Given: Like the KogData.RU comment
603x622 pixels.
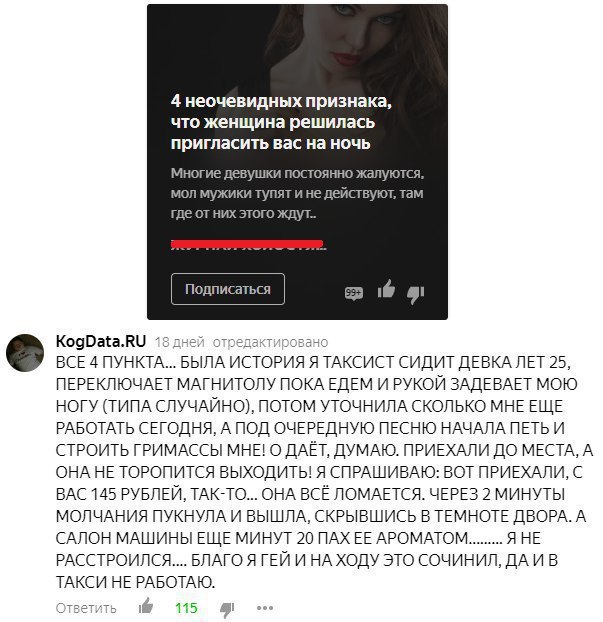Looking at the screenshot, I should point(146,606).
